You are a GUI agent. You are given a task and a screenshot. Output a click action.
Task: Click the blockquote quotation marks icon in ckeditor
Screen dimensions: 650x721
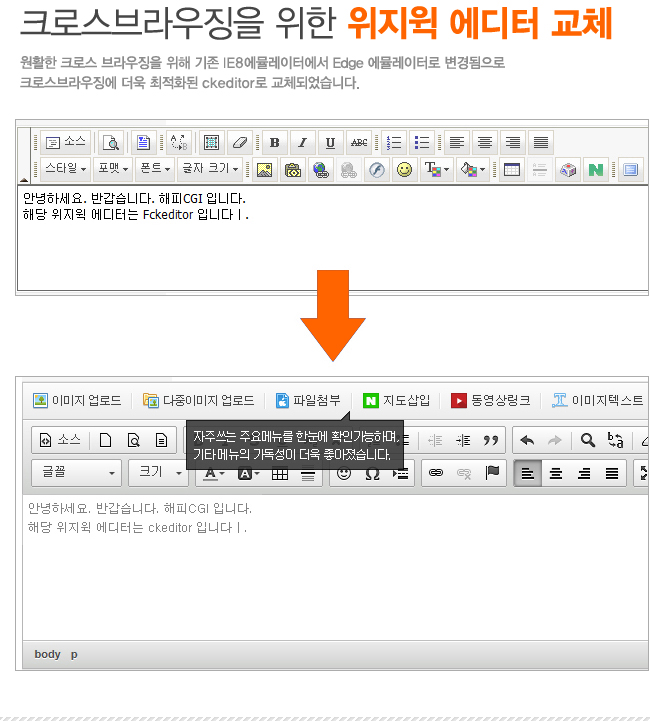pos(490,441)
